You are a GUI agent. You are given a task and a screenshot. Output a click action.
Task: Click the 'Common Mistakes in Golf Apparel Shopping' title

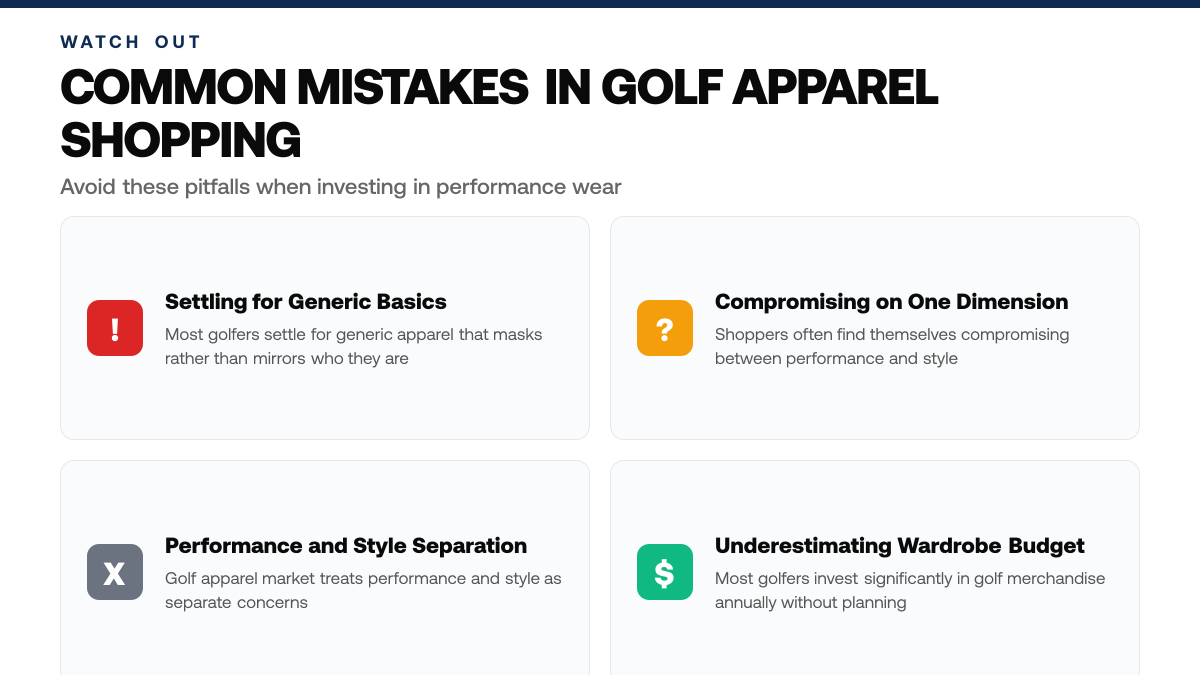coord(499,114)
